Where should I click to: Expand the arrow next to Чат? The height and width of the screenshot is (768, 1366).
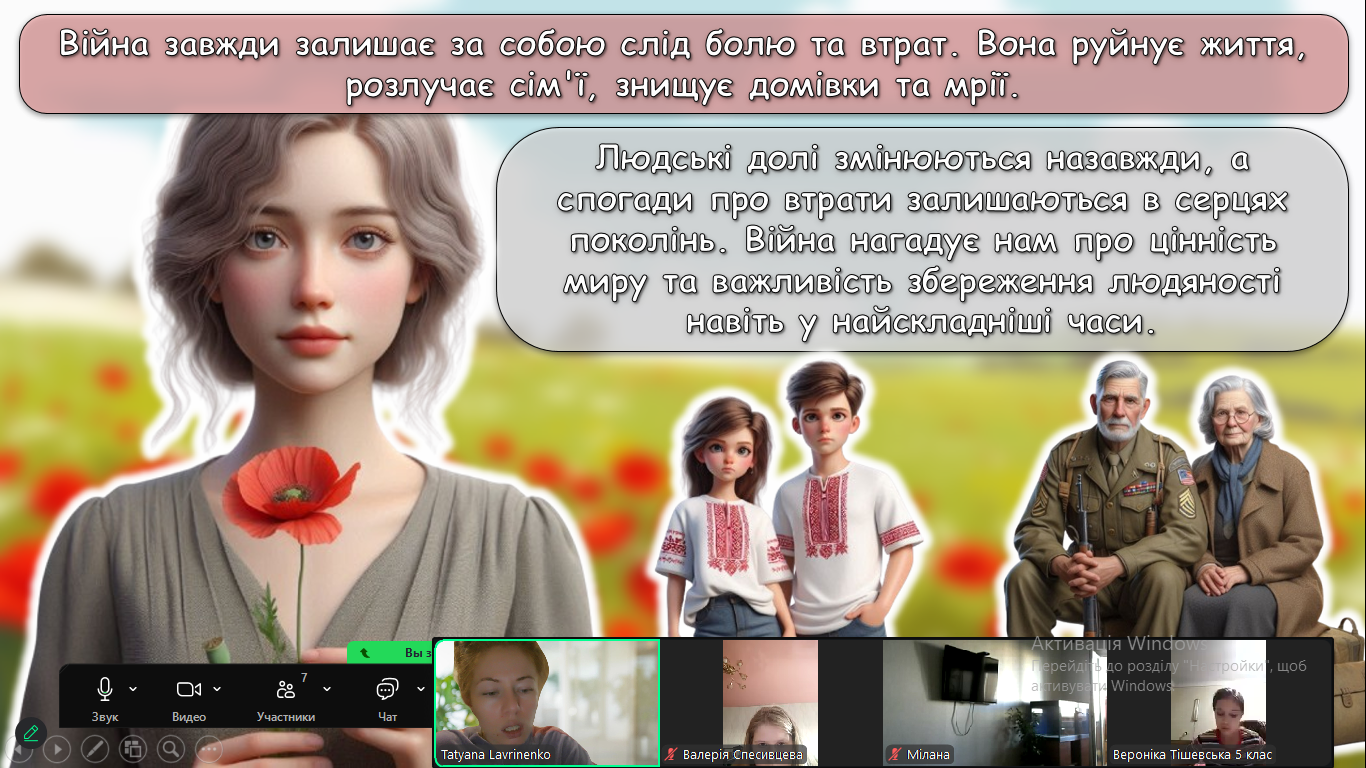point(420,689)
